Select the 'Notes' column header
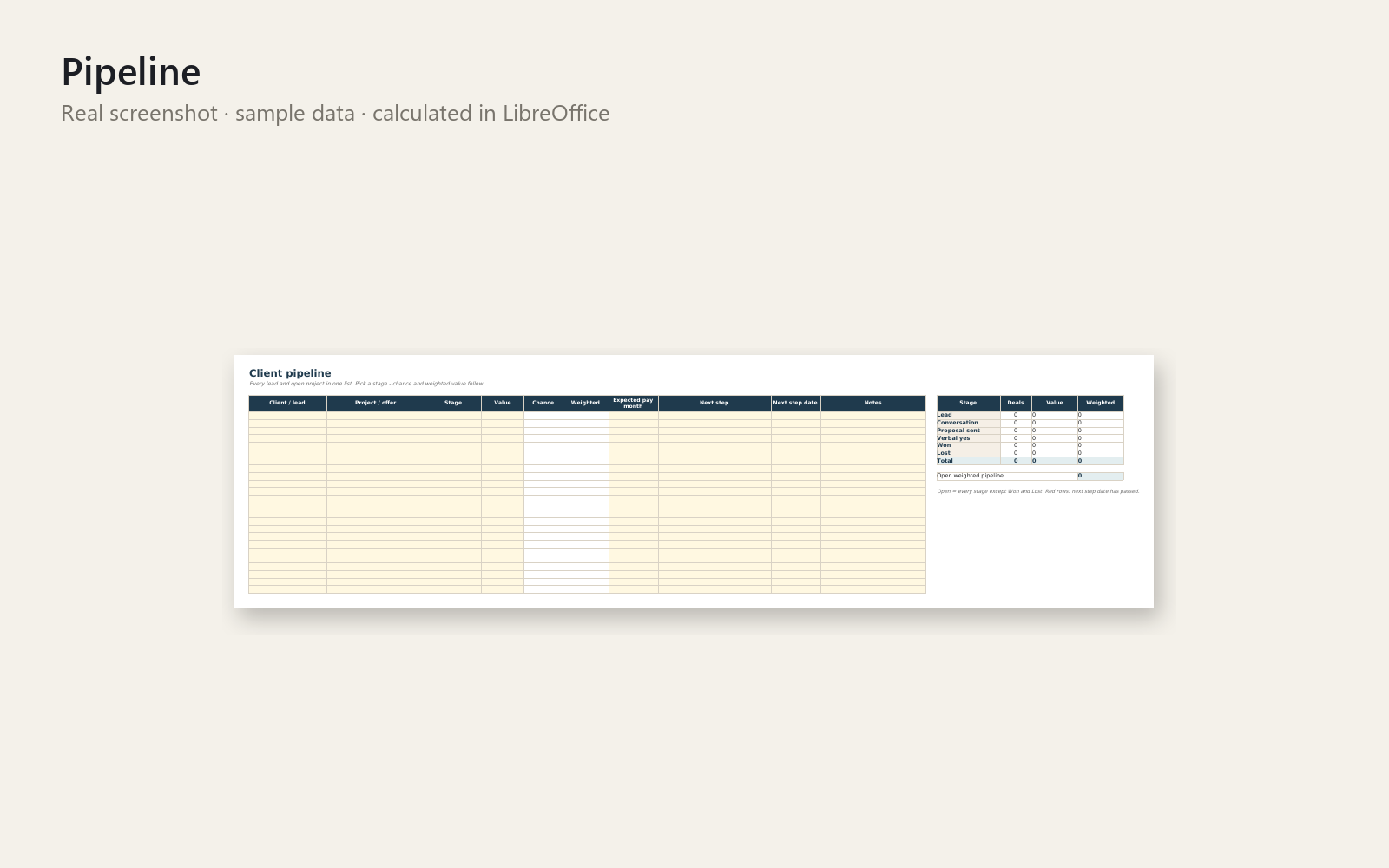This screenshot has width=1389, height=868. click(873, 403)
